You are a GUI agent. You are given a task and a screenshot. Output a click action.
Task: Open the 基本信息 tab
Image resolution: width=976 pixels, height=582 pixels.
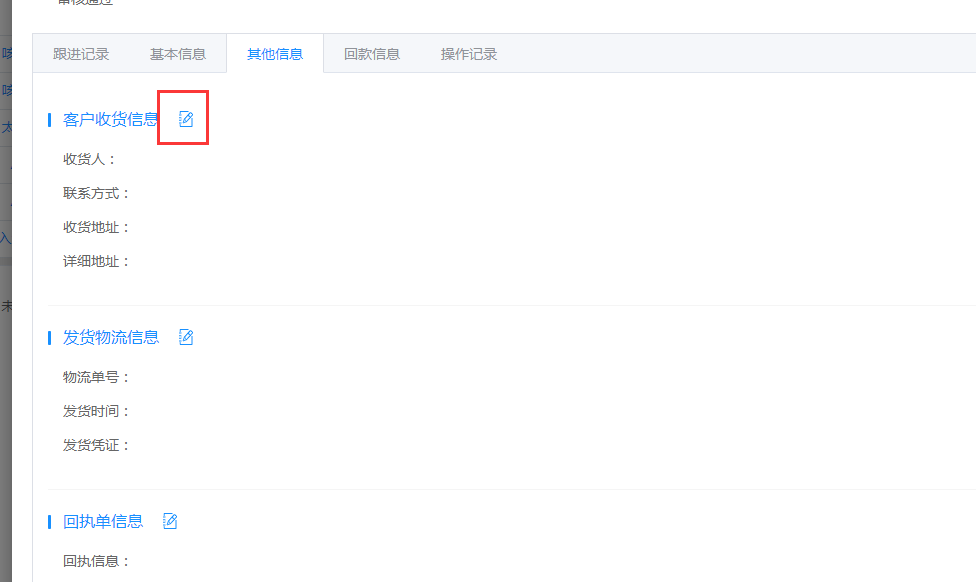[x=178, y=54]
